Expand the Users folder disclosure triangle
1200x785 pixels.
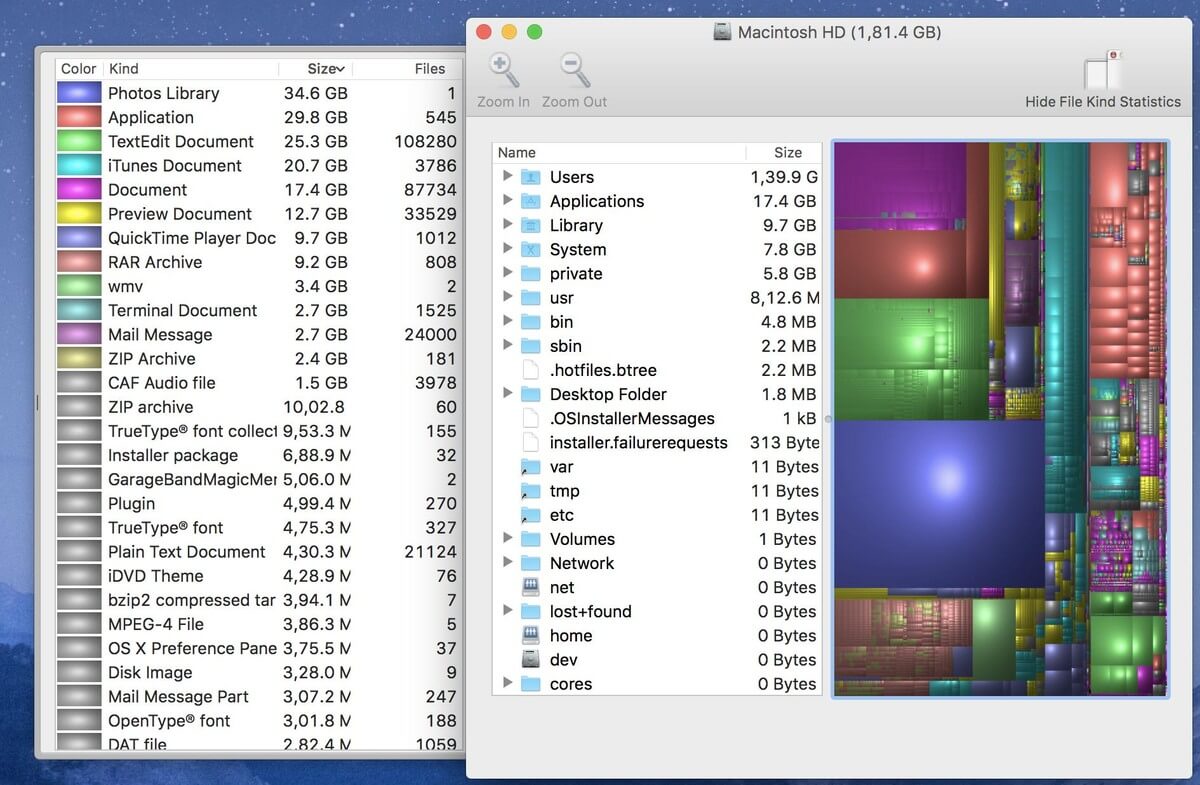click(507, 176)
